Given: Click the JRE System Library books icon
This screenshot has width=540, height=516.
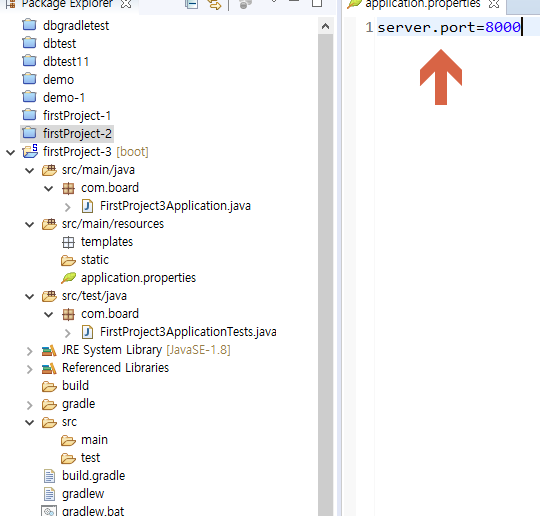Looking at the screenshot, I should click(49, 350).
